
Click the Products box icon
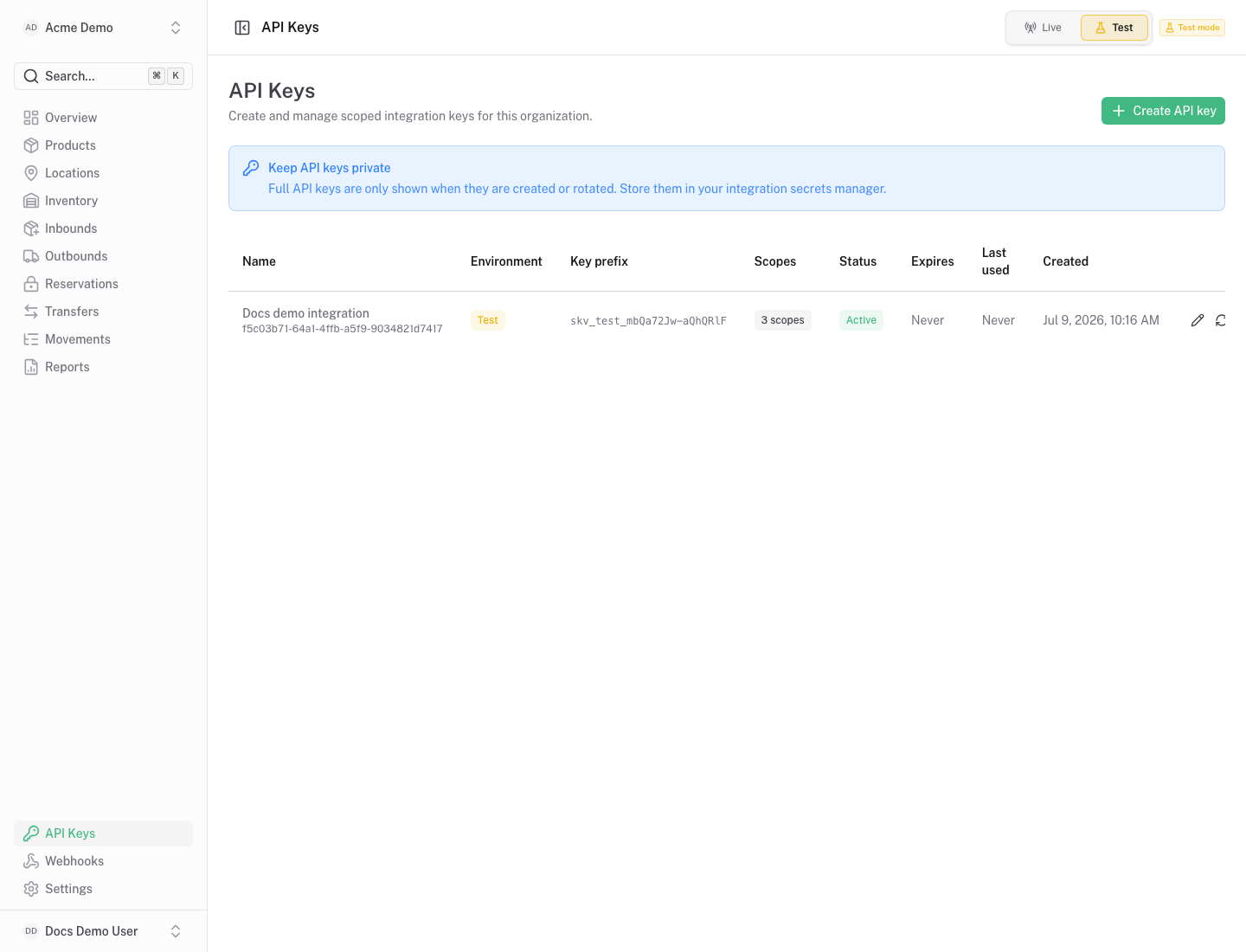click(x=31, y=145)
